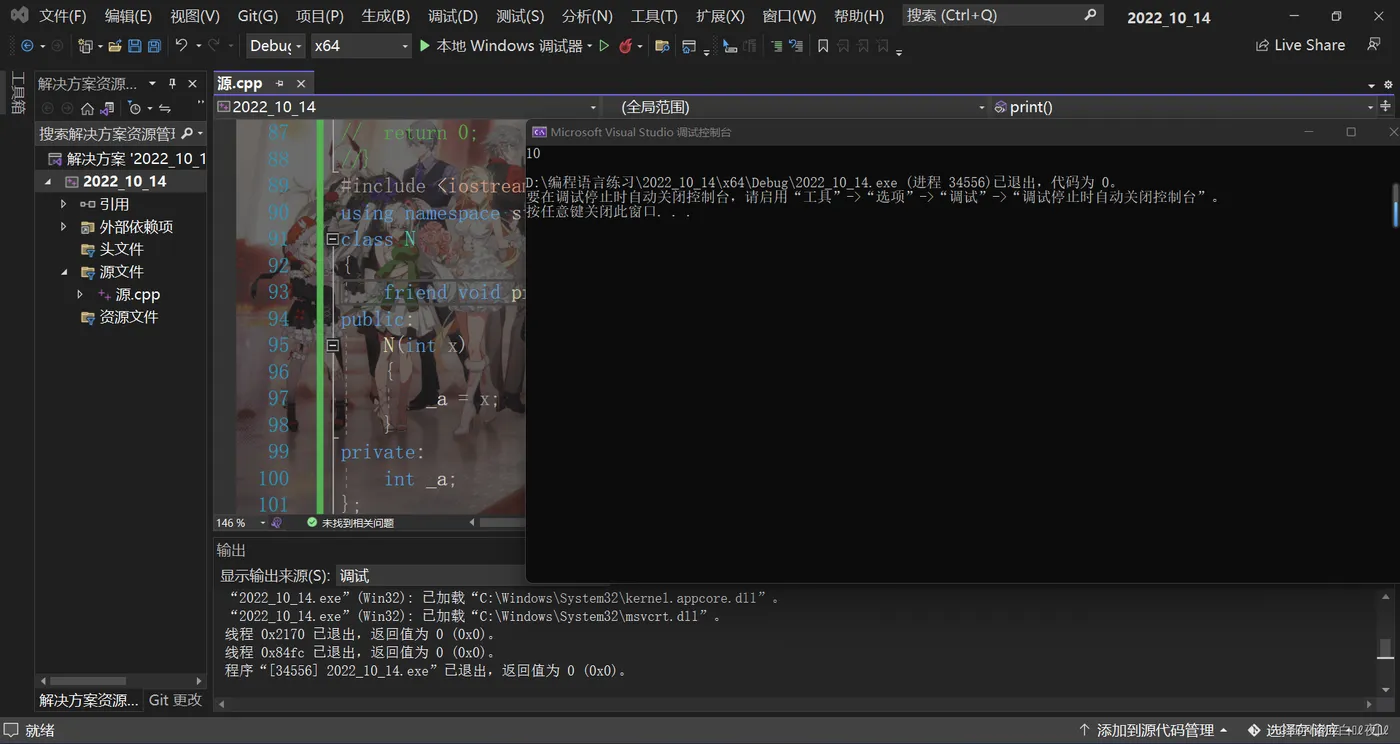Click the Solution Explorer search field
This screenshot has width=1400, height=744.
point(121,133)
